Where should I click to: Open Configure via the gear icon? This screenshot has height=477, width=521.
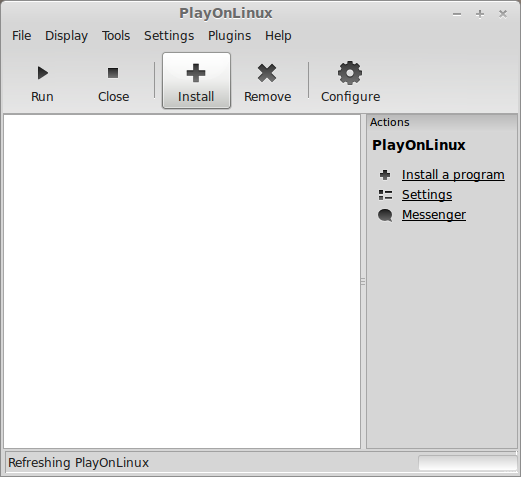tap(350, 73)
